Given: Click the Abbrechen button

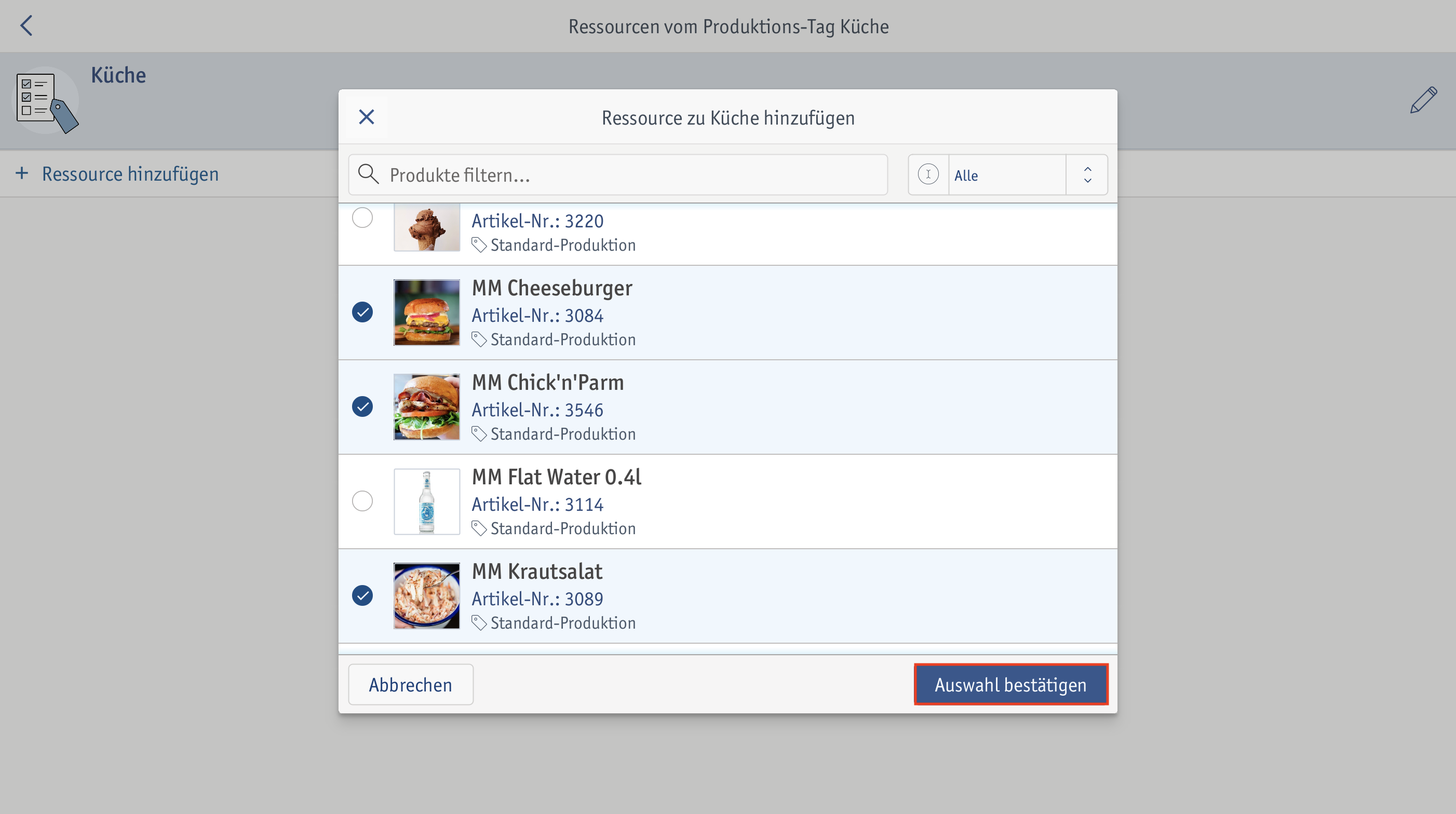Looking at the screenshot, I should 410,684.
